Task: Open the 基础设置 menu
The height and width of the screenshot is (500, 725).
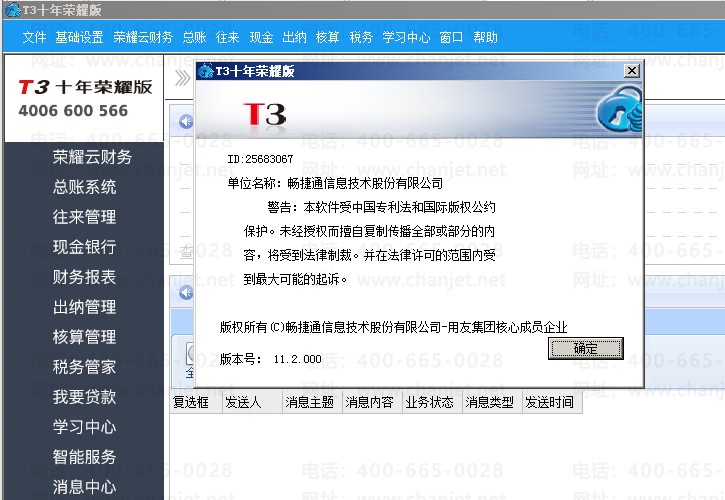Action: click(79, 37)
